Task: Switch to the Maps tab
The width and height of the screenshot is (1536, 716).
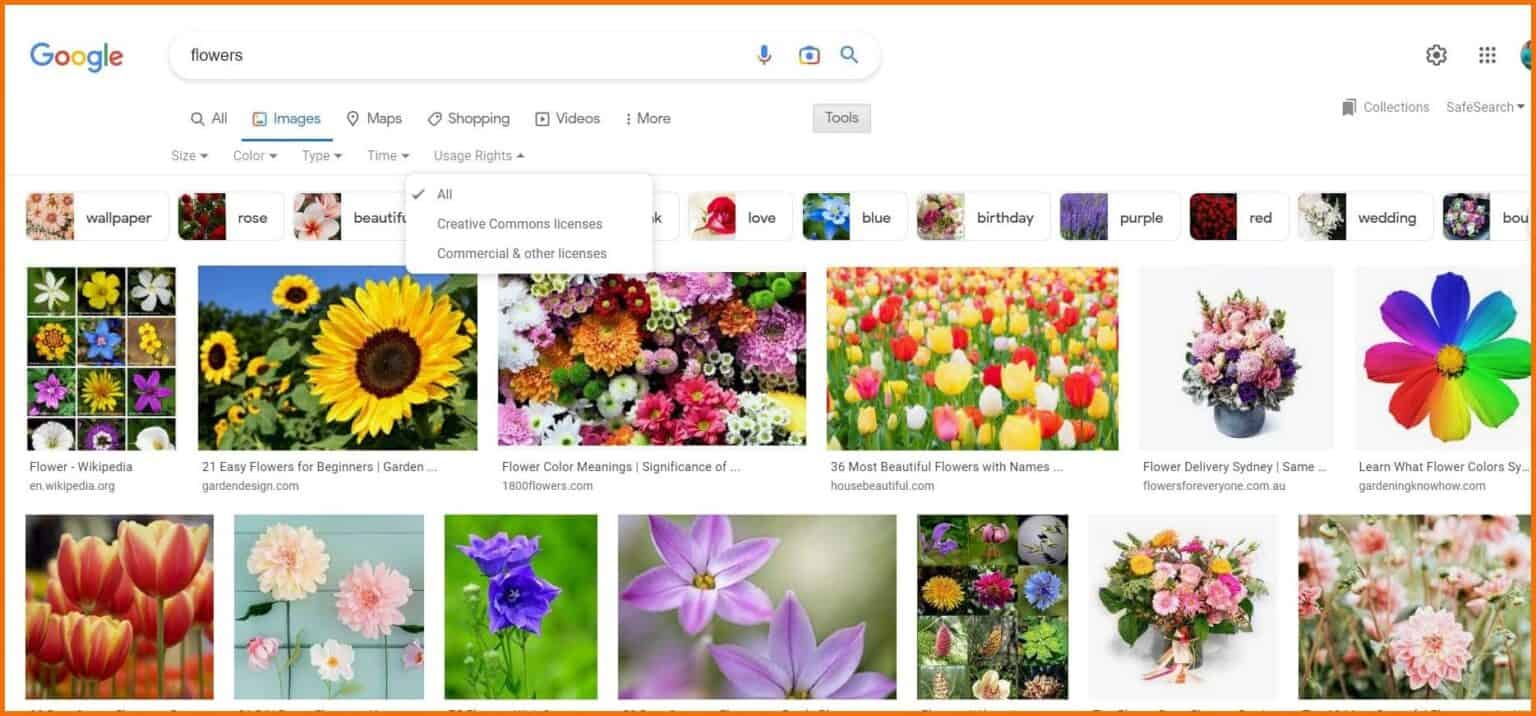Action: [x=375, y=118]
